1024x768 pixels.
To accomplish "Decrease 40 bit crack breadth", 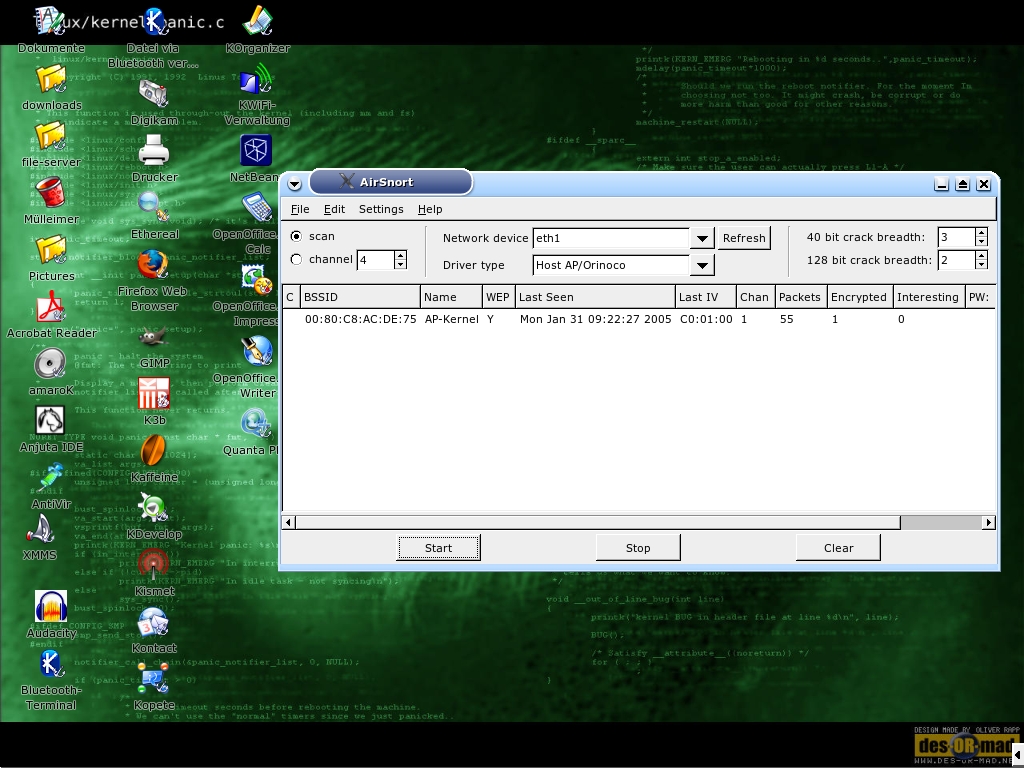I will [x=981, y=242].
